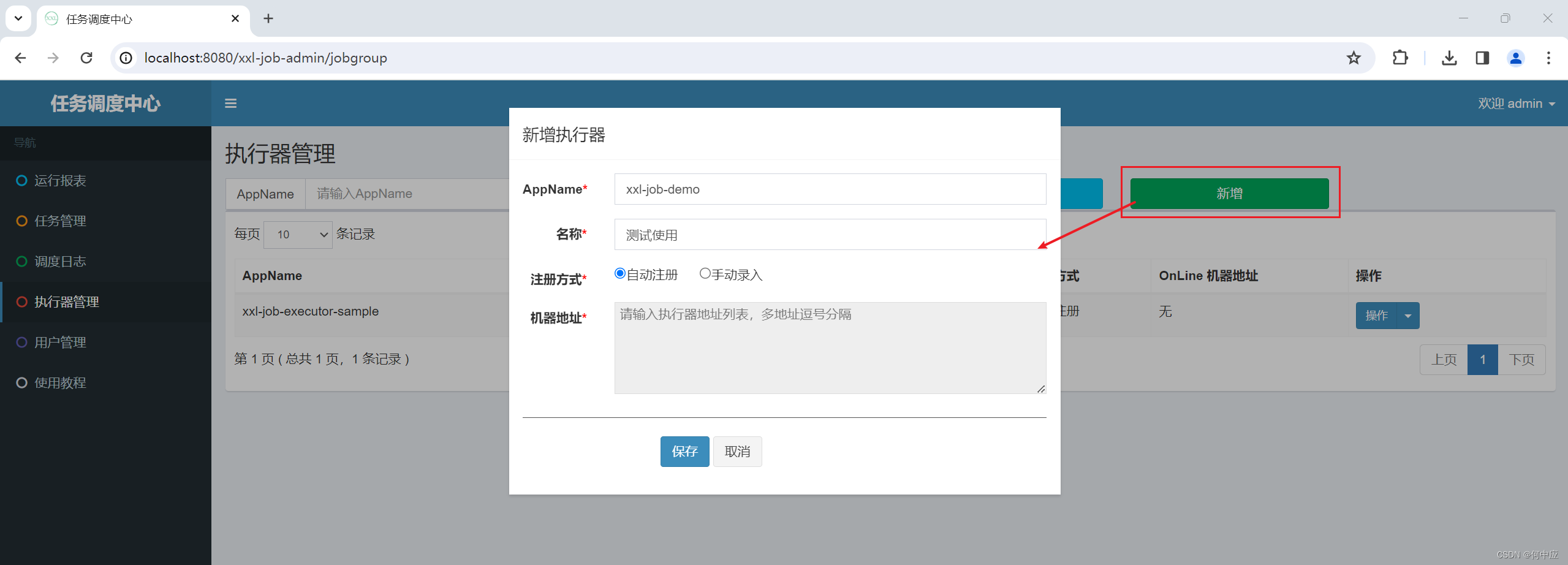Click the 任务管理 circle icon
This screenshot has height=565, width=1568.
point(21,221)
